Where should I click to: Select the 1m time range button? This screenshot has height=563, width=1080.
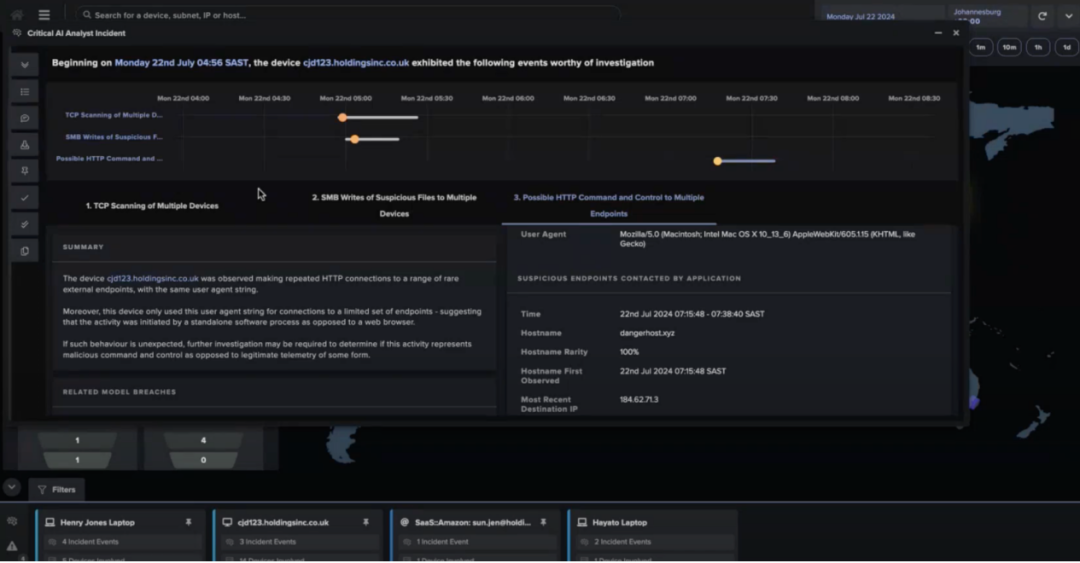pos(981,48)
